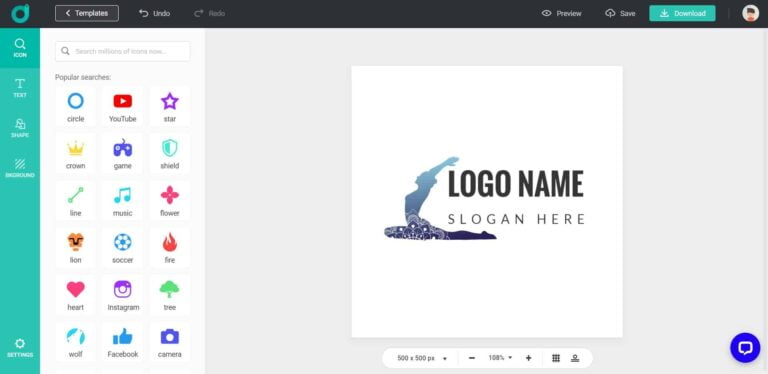This screenshot has width=768, height=374.
Task: Open the Background sidebar tab
Action: click(20, 168)
